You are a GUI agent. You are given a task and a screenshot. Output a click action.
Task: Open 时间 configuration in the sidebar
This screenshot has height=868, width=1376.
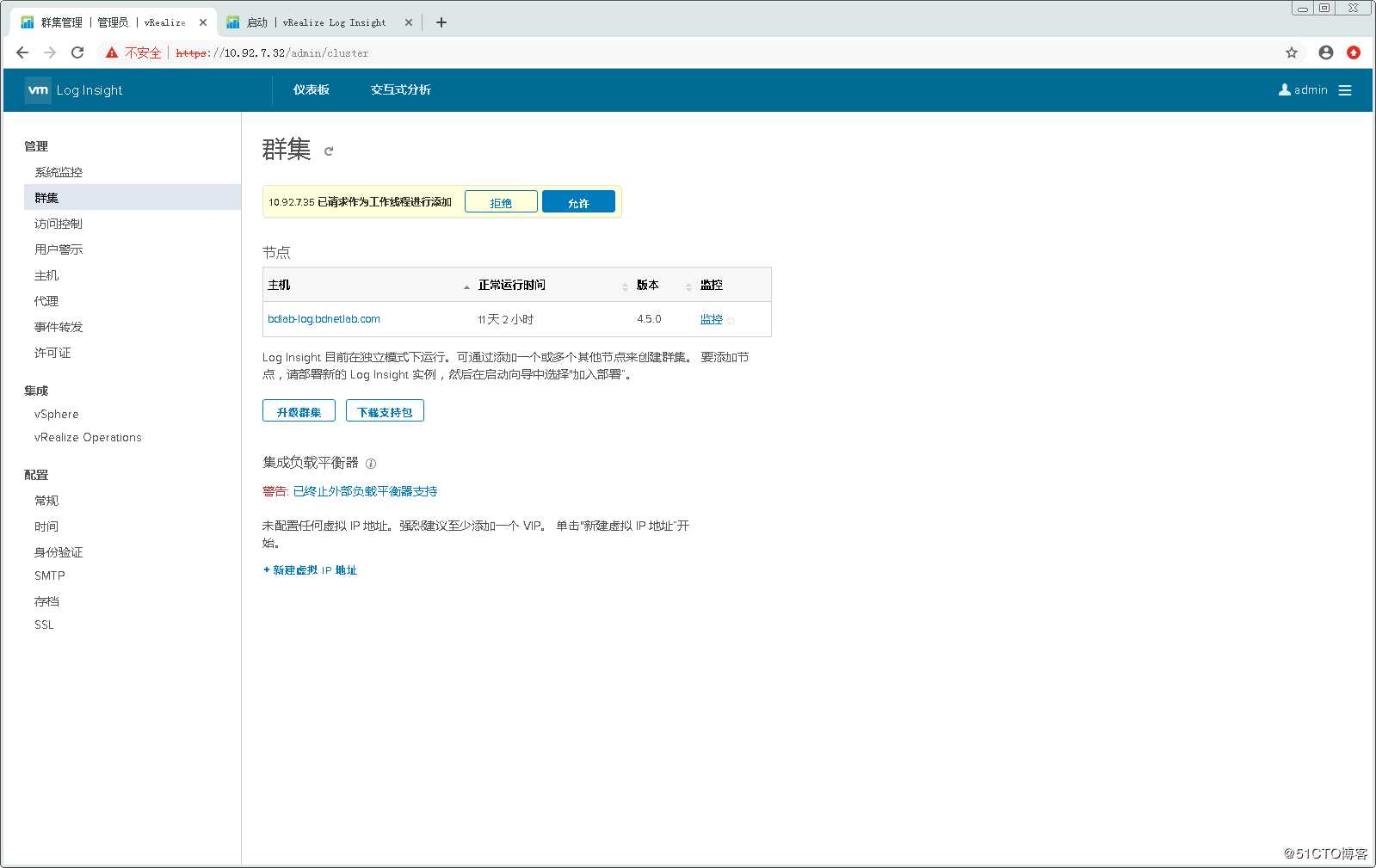tap(46, 526)
